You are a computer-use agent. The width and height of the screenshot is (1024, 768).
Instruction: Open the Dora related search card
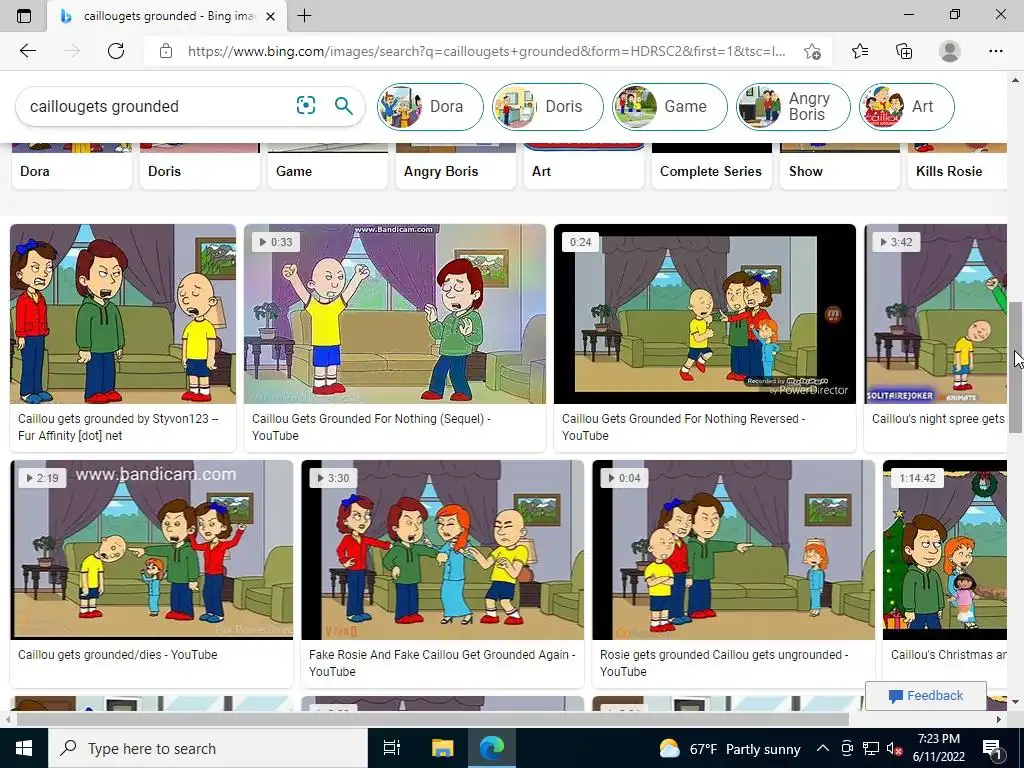(72, 167)
